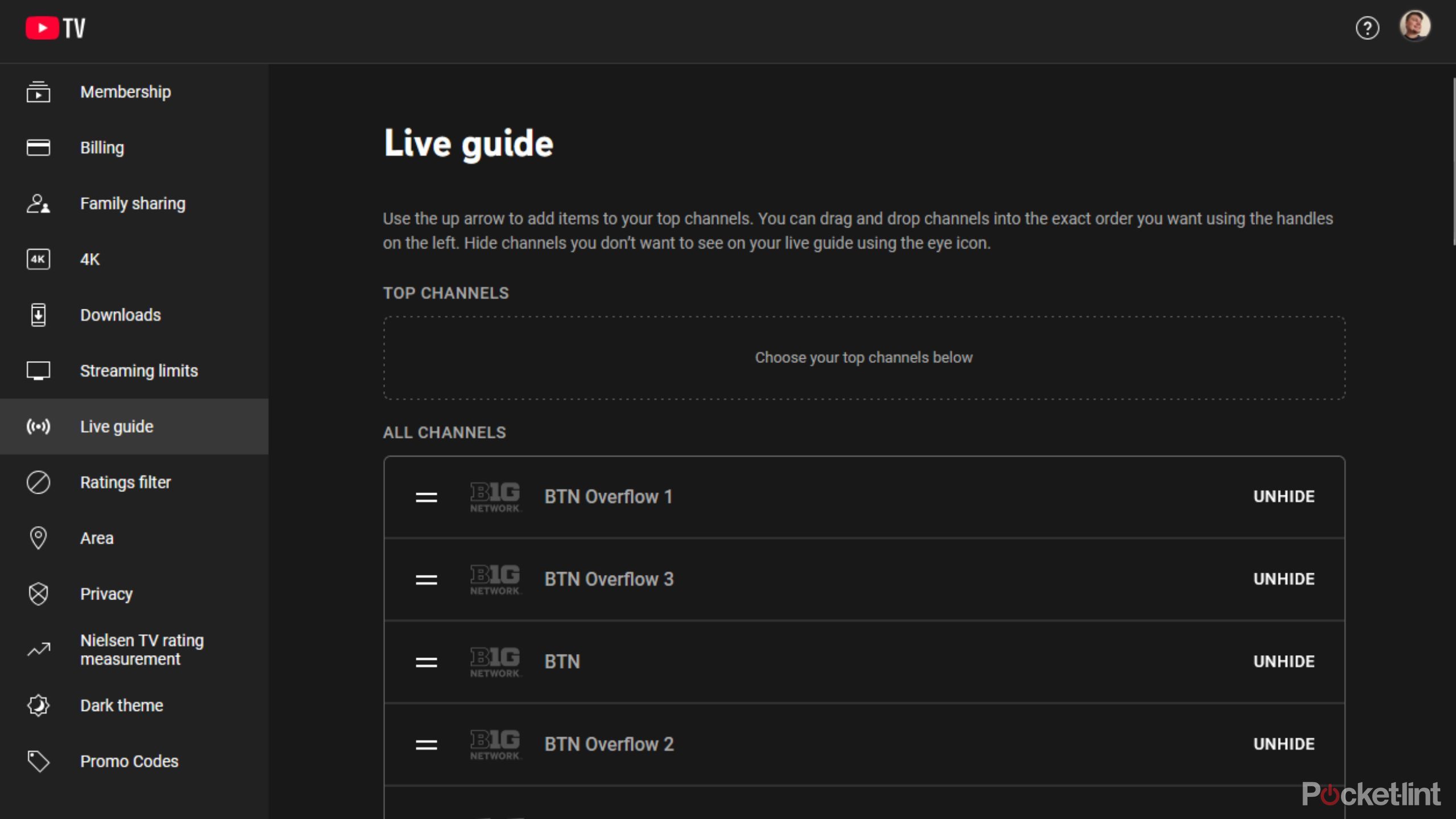Click the Big Network logo beside the BTN channel
Screen dimensions: 1456x819
pos(495,661)
